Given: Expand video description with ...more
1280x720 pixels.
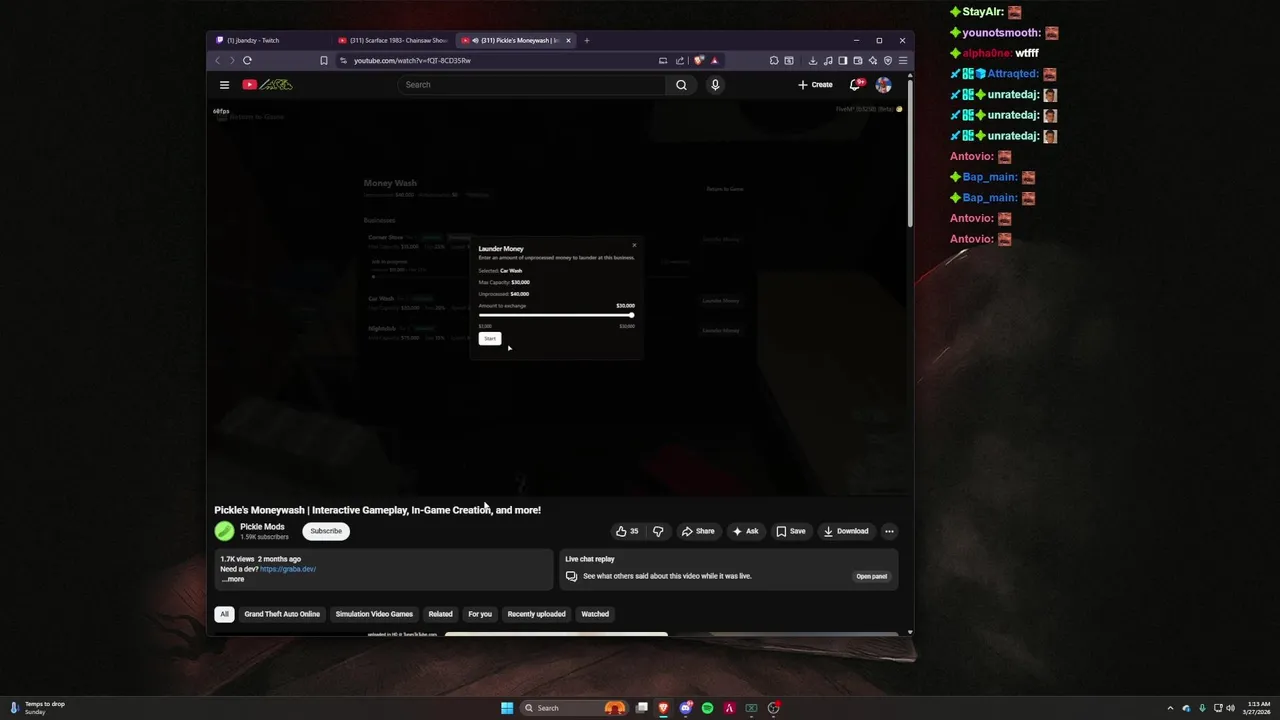Looking at the screenshot, I should point(233,579).
